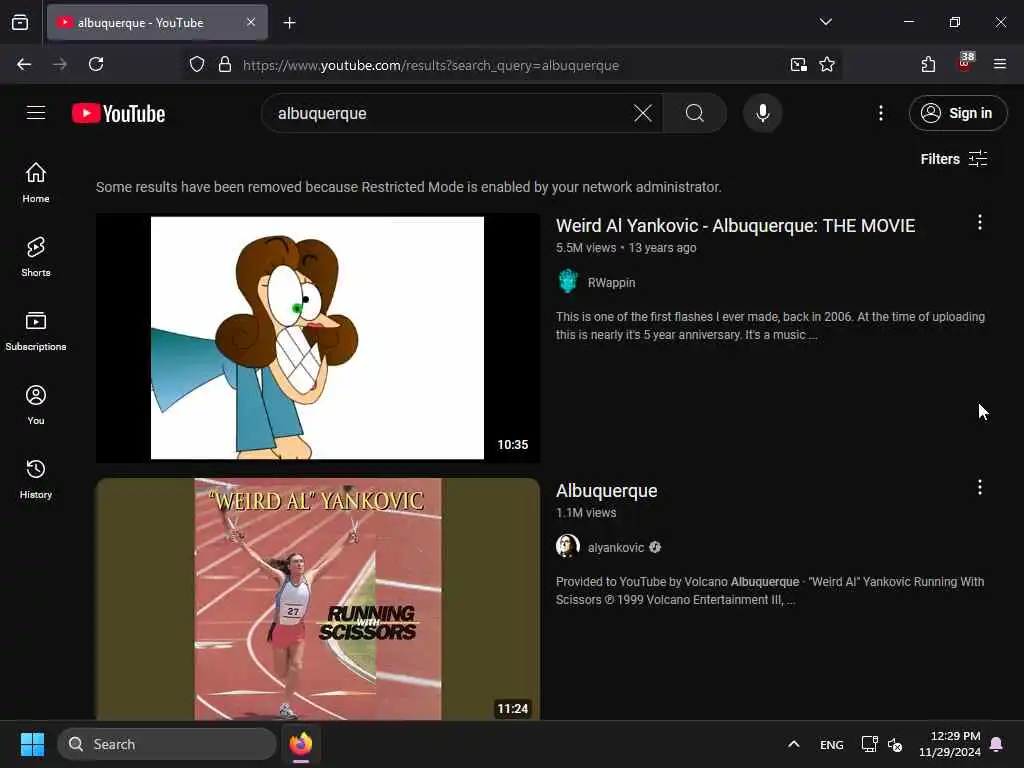Go back in Firefox

click(24, 64)
